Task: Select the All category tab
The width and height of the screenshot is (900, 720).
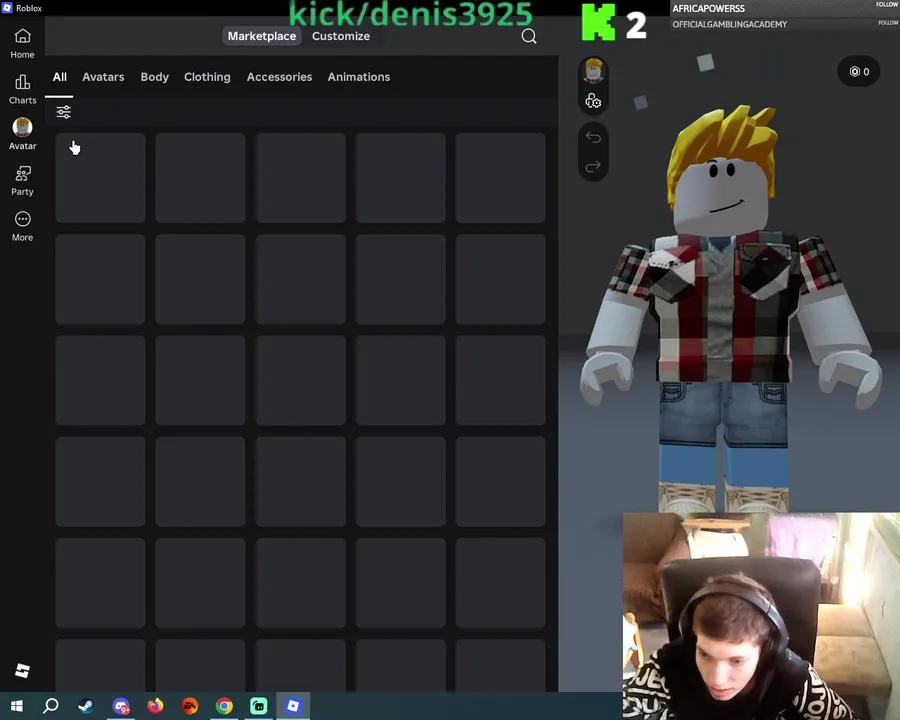Action: pyautogui.click(x=60, y=77)
